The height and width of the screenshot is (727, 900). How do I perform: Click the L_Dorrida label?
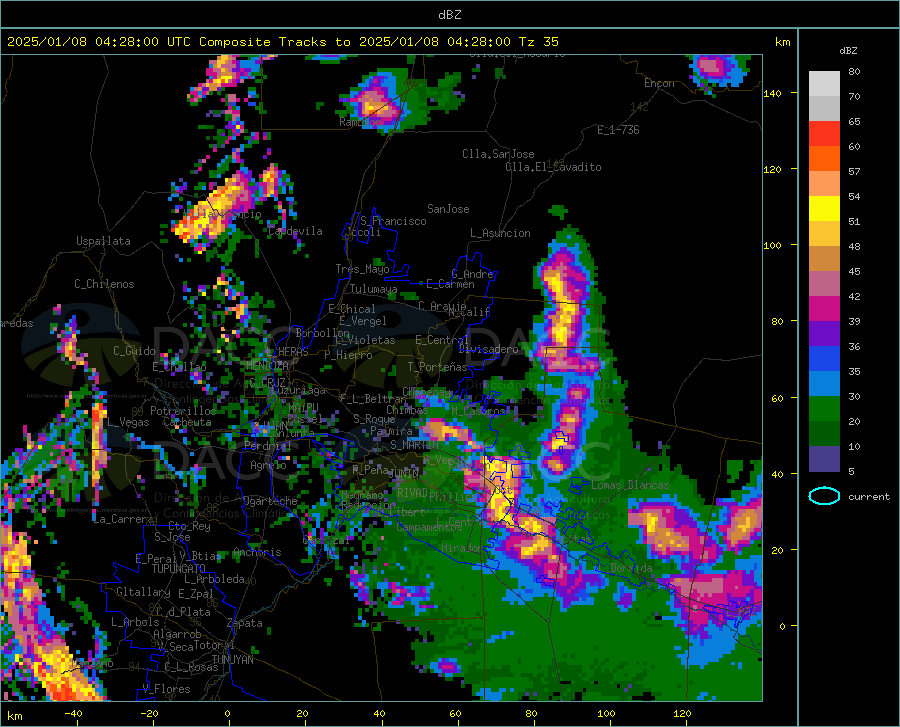click(625, 568)
